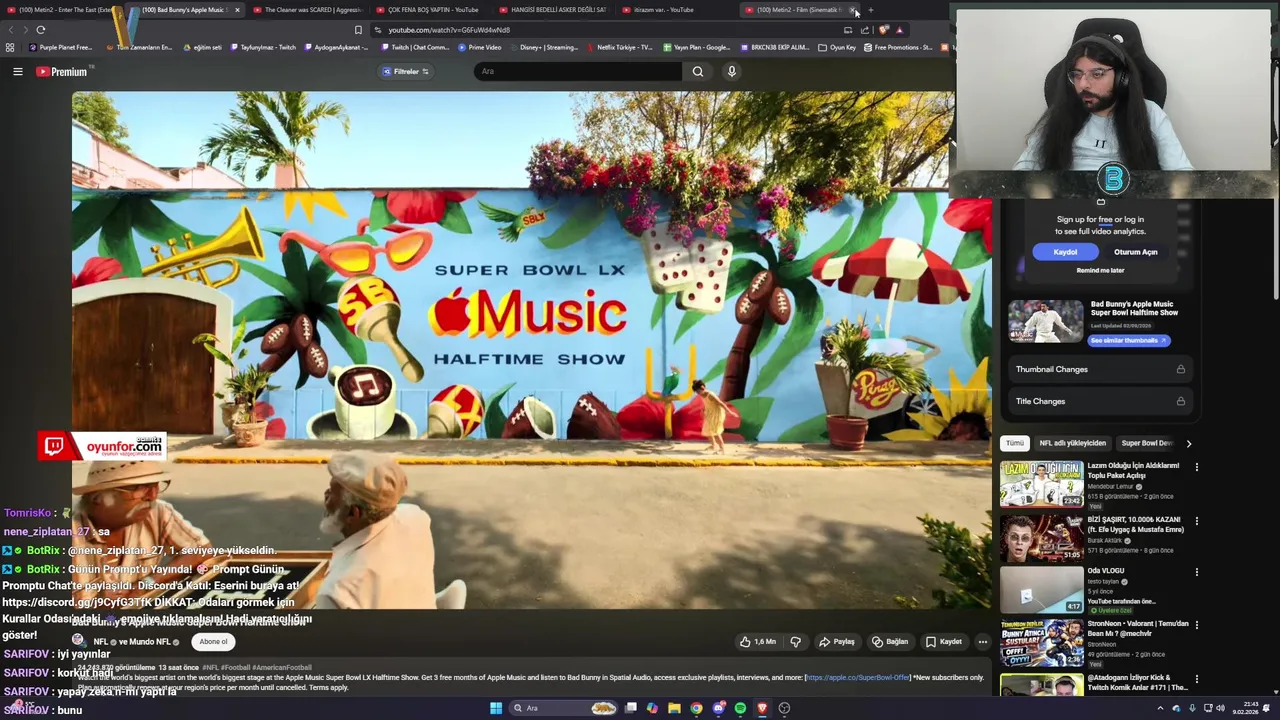Open the Filtreler filter button

[406, 71]
